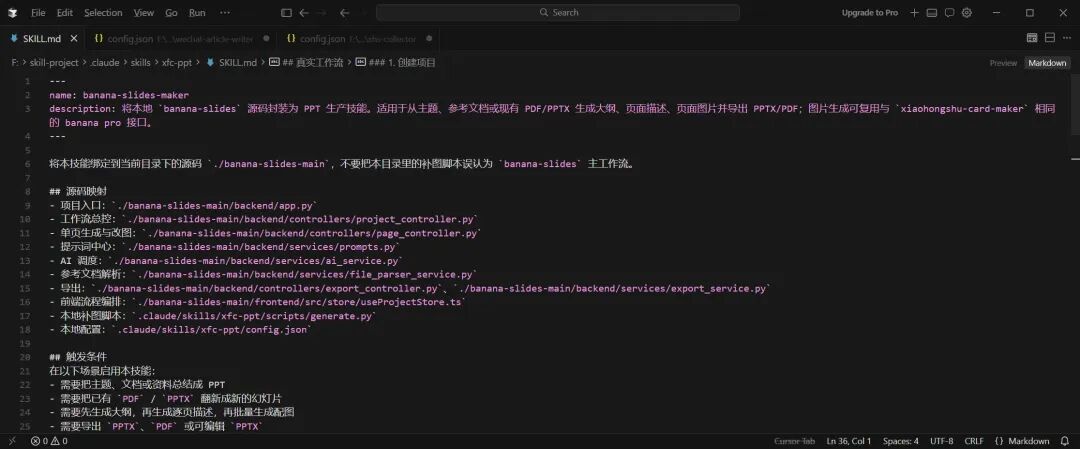Screen dimensions: 1080x449
Task: Open the Edit menu
Action: [x=65, y=12]
